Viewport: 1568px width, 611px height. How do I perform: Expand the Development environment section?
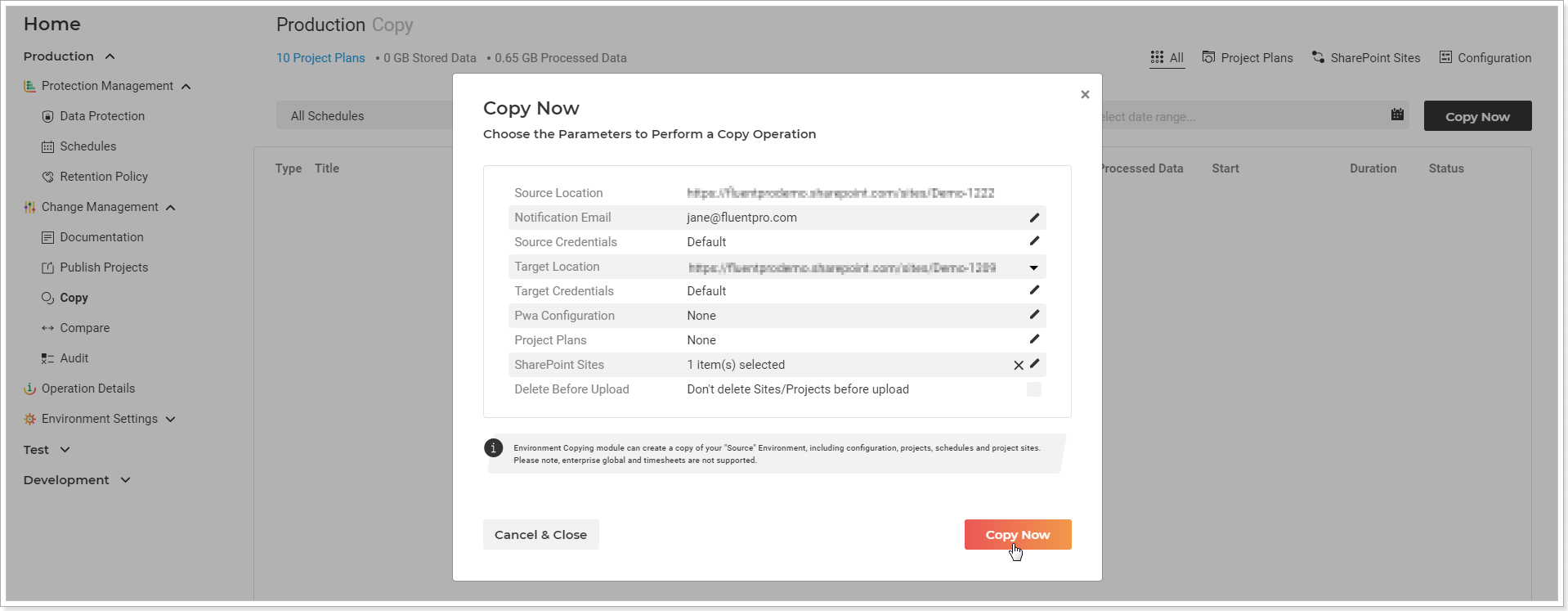click(x=125, y=480)
